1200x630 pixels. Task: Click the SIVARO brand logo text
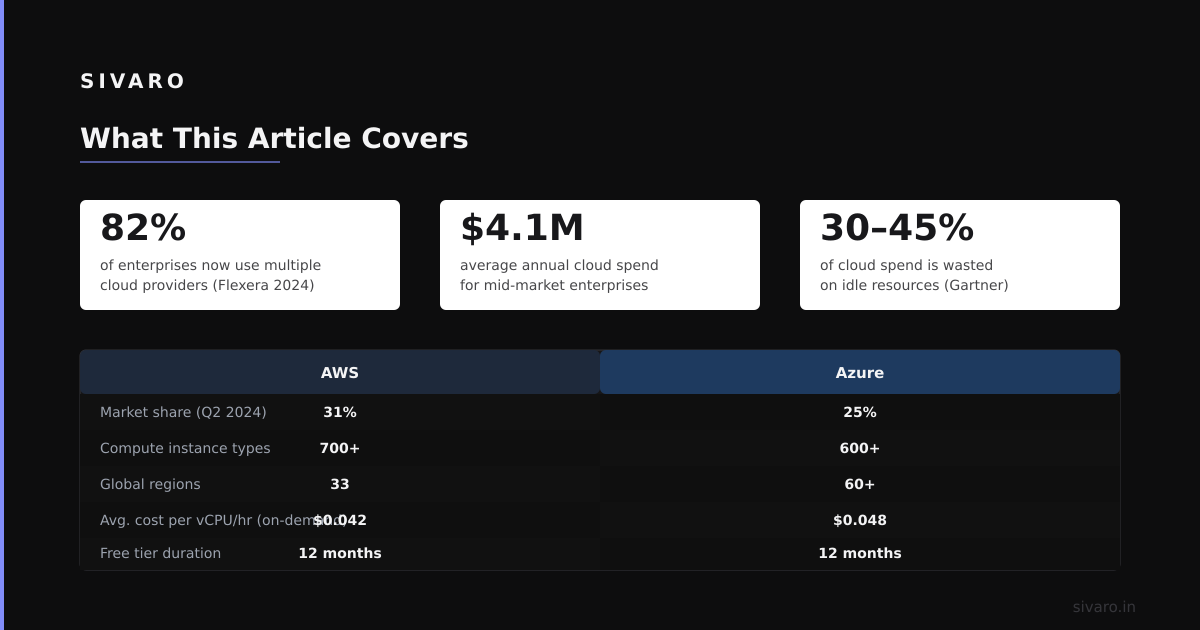(x=133, y=81)
